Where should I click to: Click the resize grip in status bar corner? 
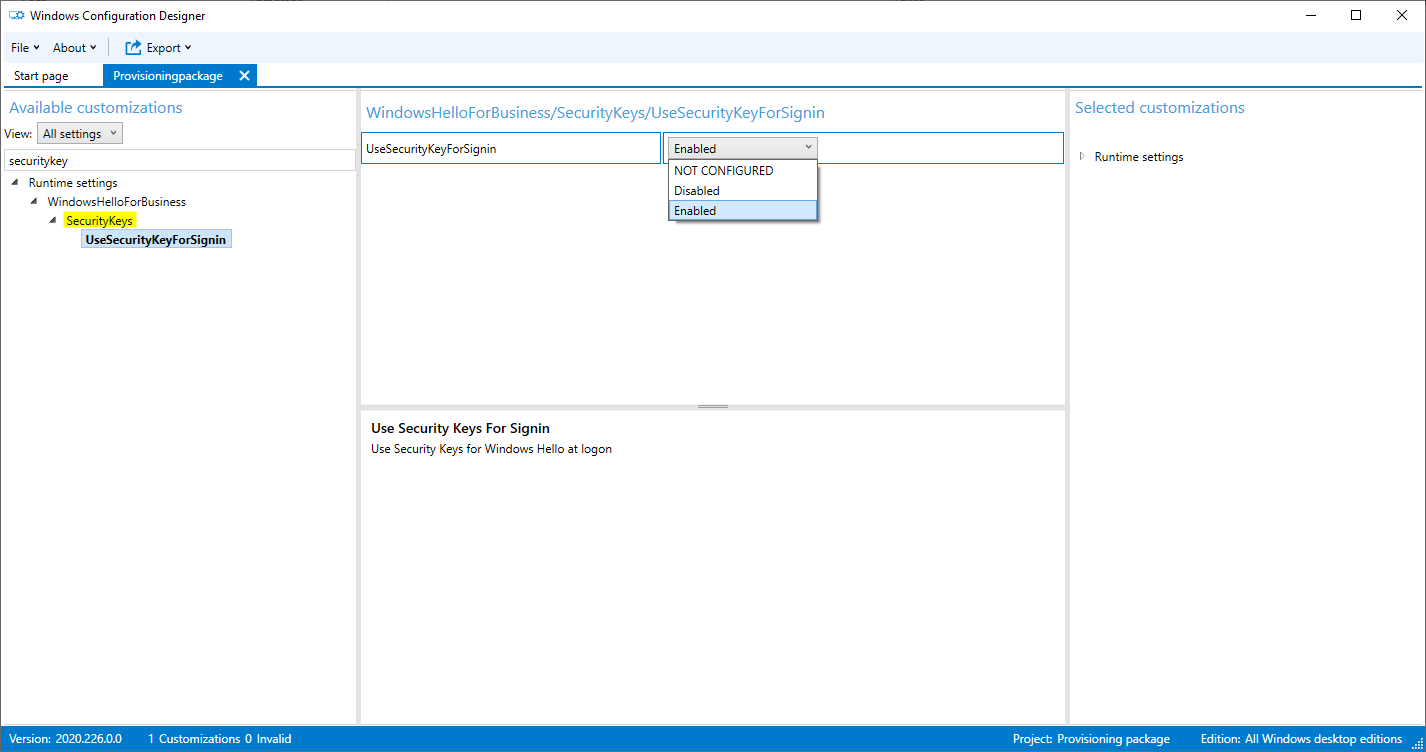point(1417,742)
